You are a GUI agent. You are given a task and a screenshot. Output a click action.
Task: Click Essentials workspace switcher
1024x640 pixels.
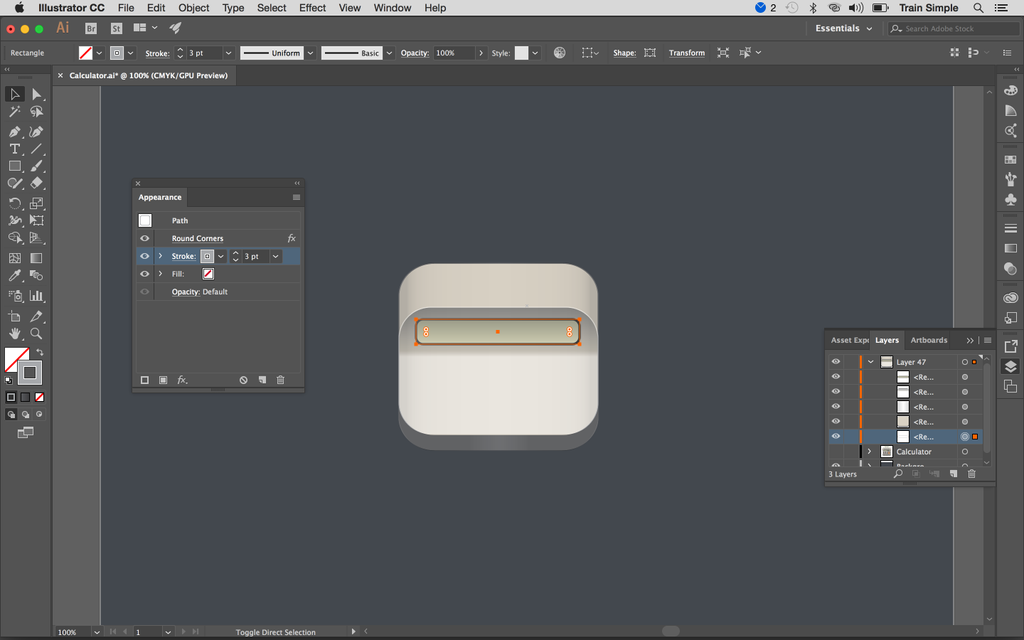coord(840,28)
